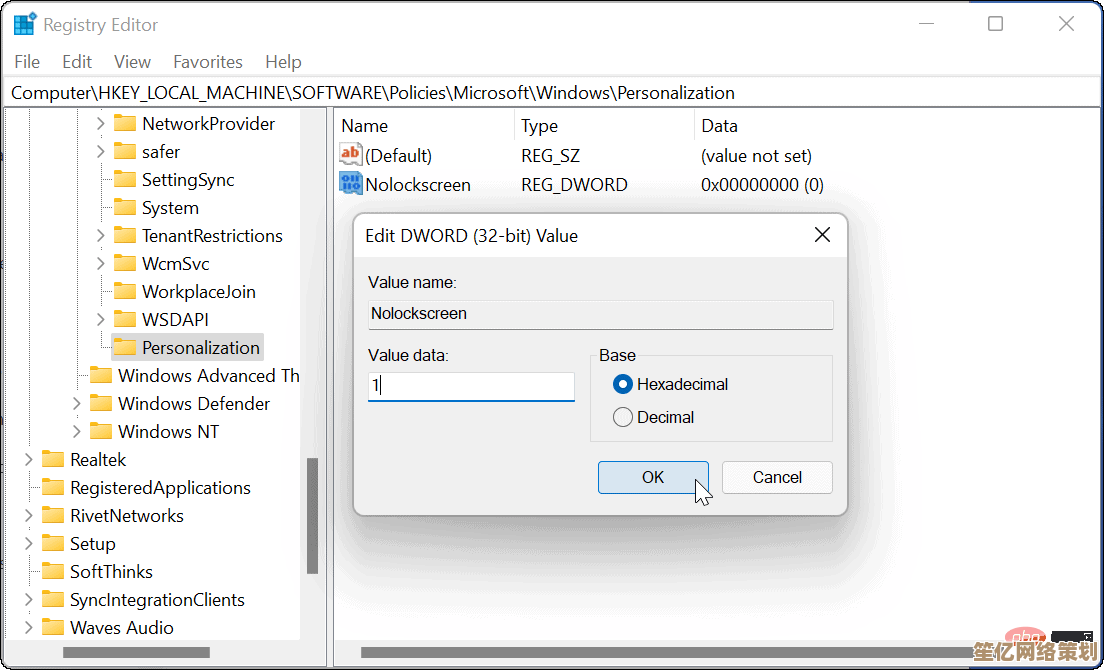
Task: Expand the SyncIntegrationClients key
Action: (x=29, y=600)
